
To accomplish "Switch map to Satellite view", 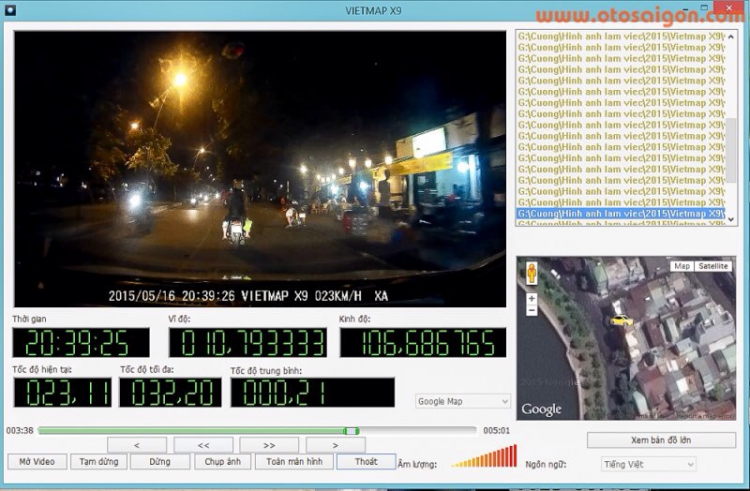I will pyautogui.click(x=713, y=266).
